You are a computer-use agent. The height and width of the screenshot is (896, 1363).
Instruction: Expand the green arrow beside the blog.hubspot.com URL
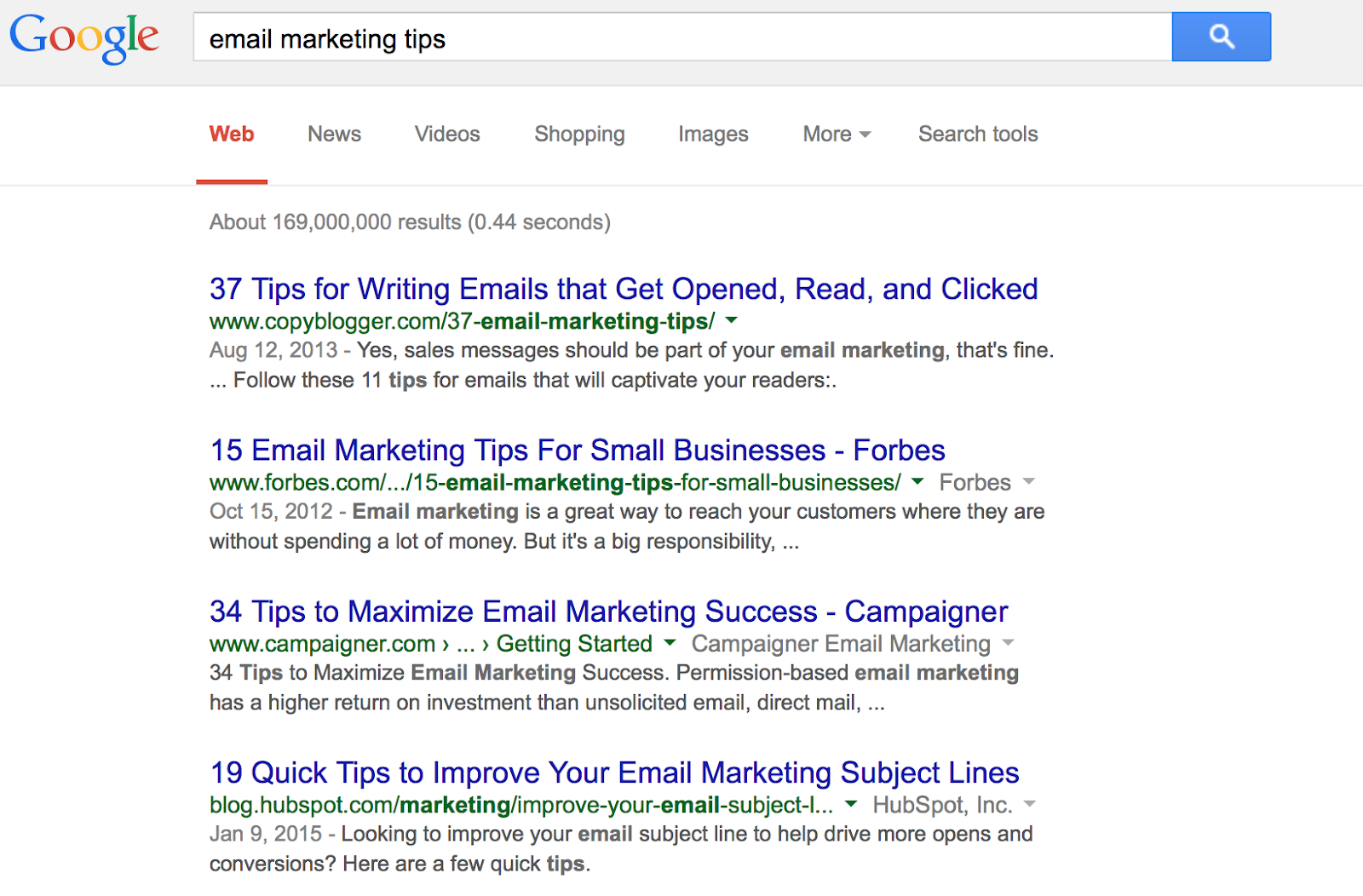(851, 804)
